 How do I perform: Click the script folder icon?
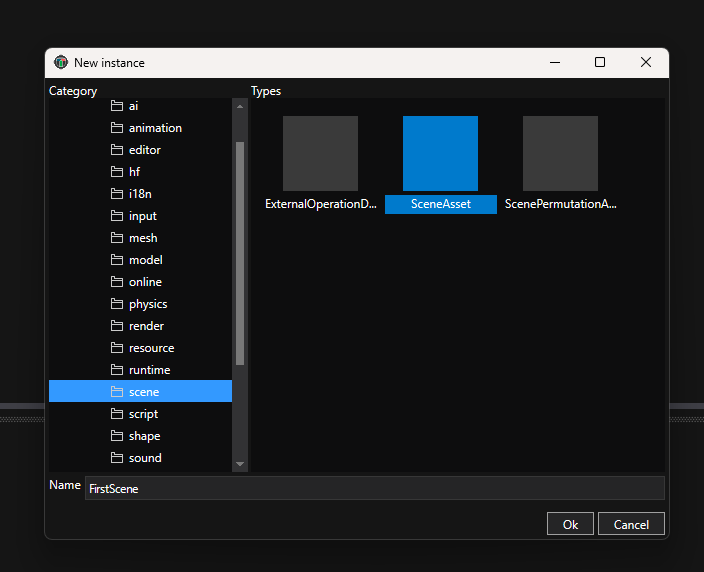117,414
